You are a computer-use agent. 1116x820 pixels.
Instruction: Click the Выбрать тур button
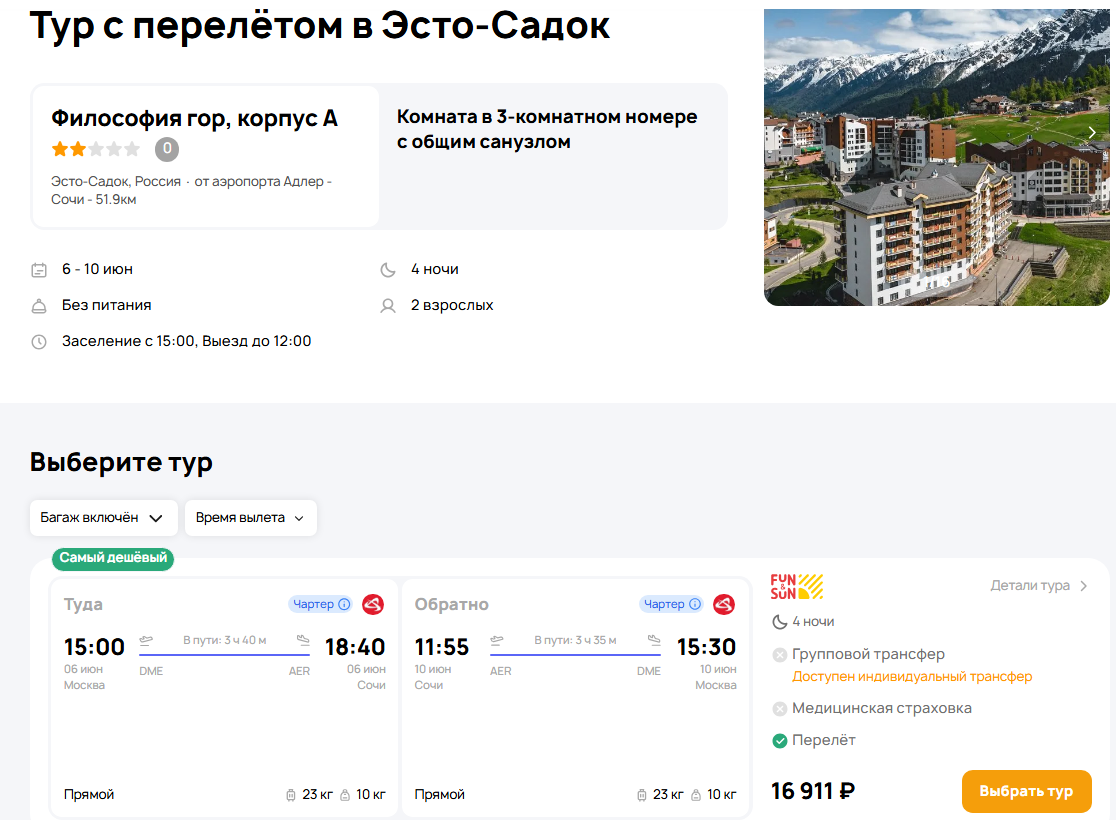click(x=1026, y=791)
